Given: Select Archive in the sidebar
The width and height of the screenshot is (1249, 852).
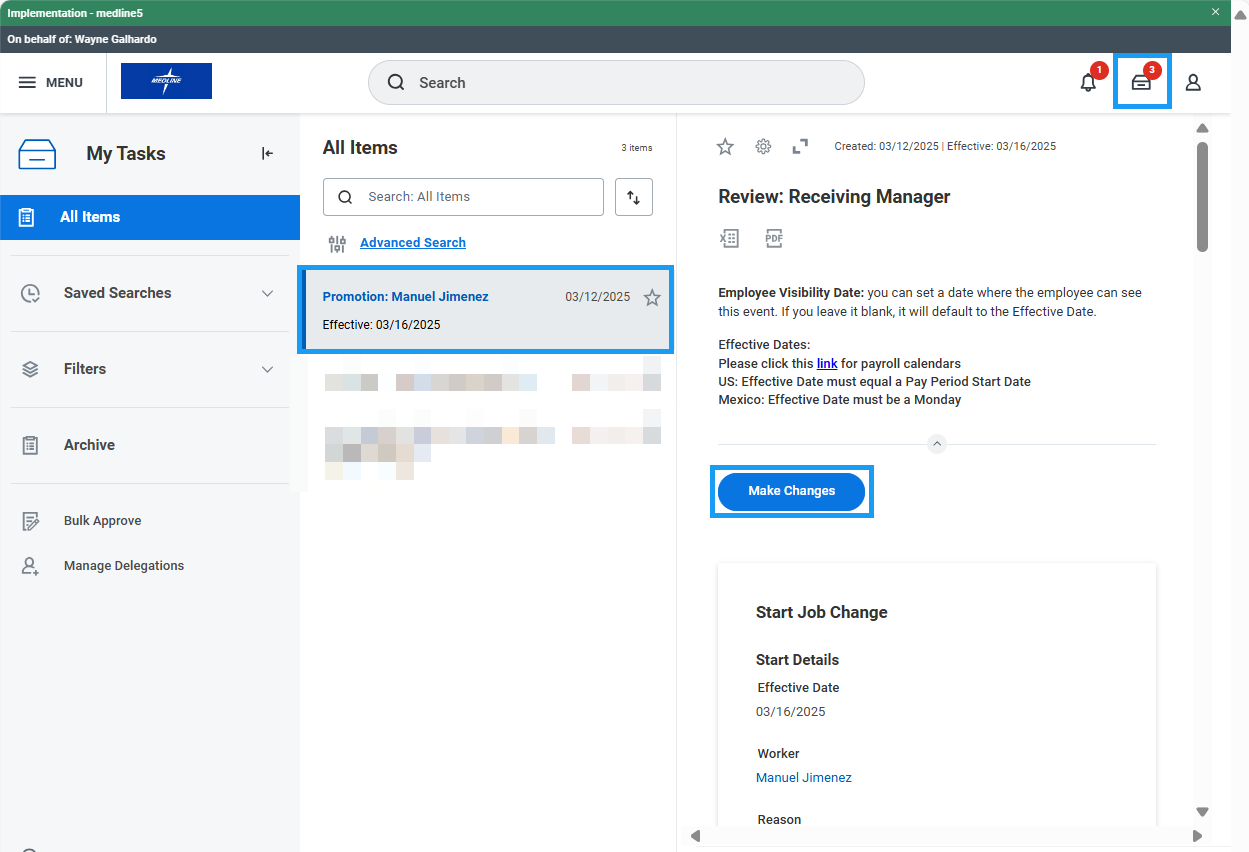Looking at the screenshot, I should coord(89,445).
